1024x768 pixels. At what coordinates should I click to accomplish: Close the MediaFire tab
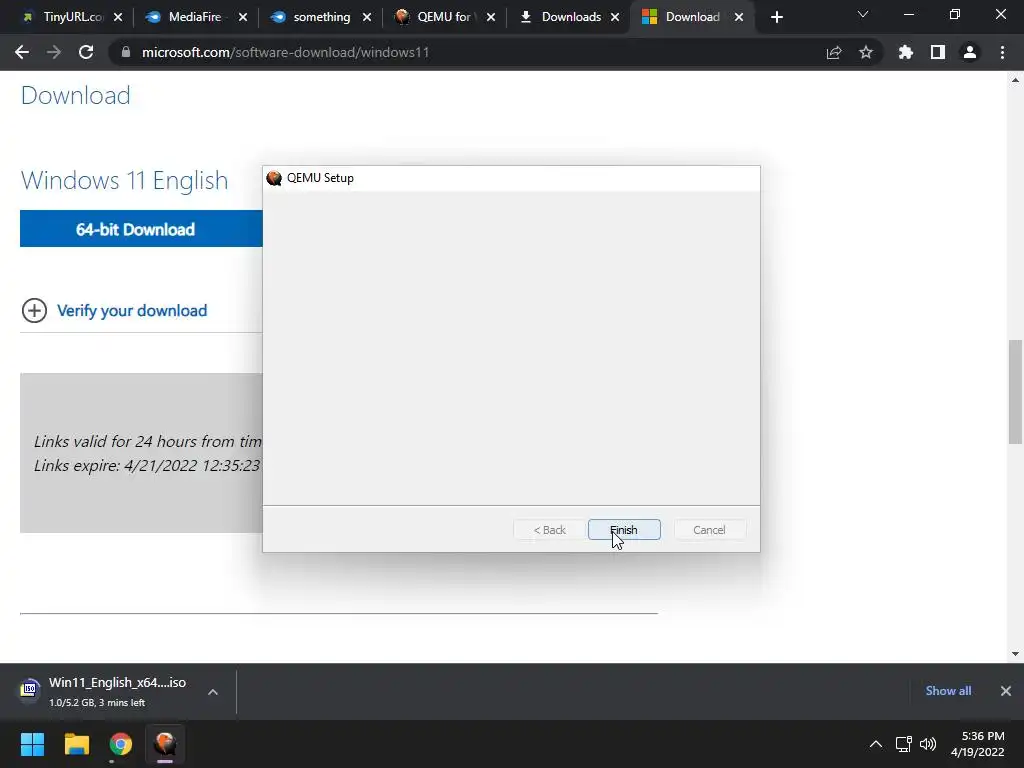click(x=243, y=18)
